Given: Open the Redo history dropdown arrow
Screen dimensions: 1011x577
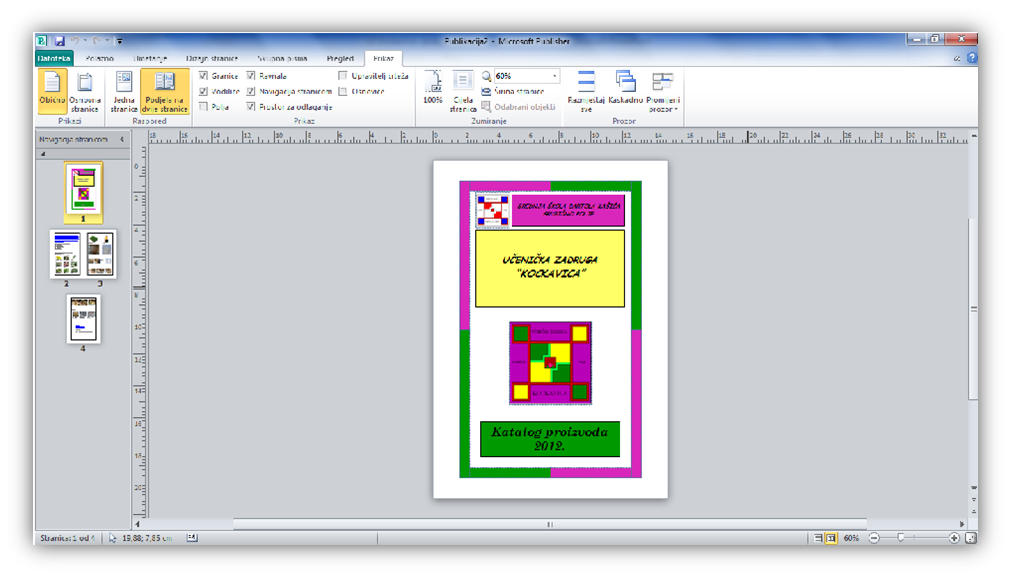Looking at the screenshot, I should click(107, 41).
